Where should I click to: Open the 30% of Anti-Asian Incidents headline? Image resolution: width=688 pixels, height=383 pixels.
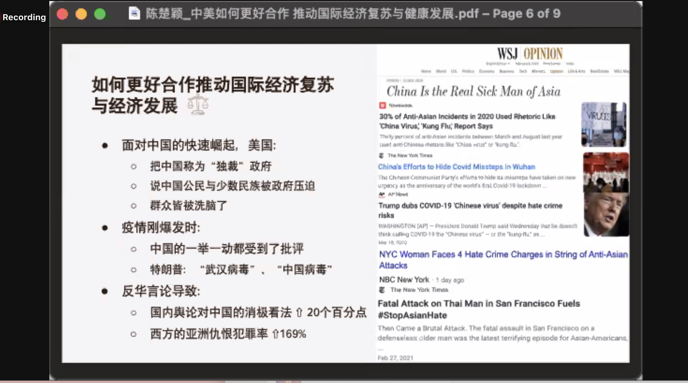[x=467, y=121]
